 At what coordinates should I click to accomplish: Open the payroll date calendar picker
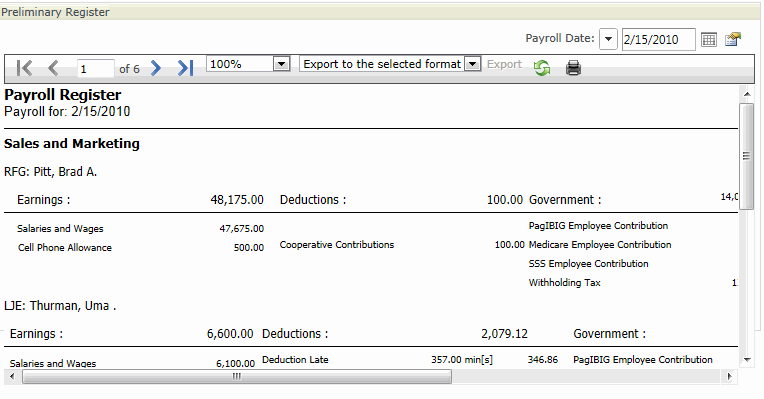coord(709,39)
